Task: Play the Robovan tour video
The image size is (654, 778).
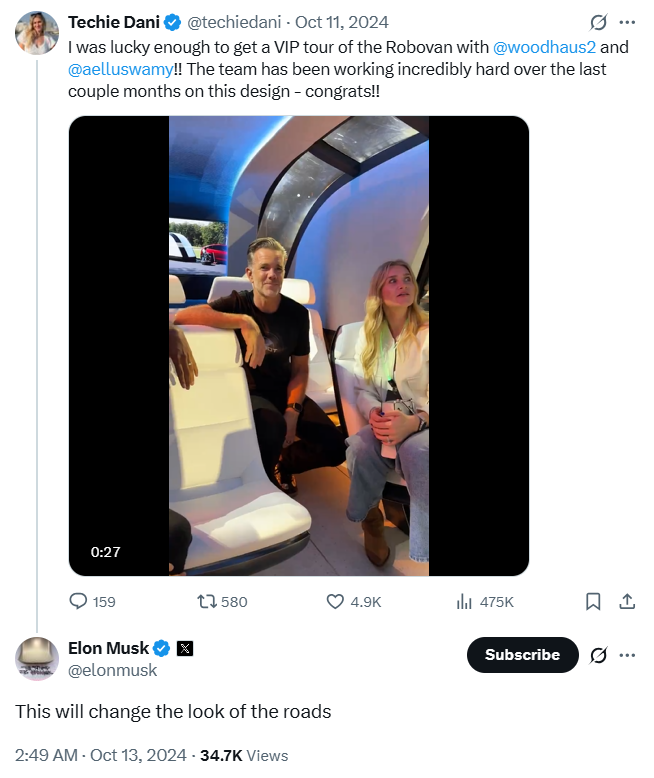Action: tap(298, 346)
